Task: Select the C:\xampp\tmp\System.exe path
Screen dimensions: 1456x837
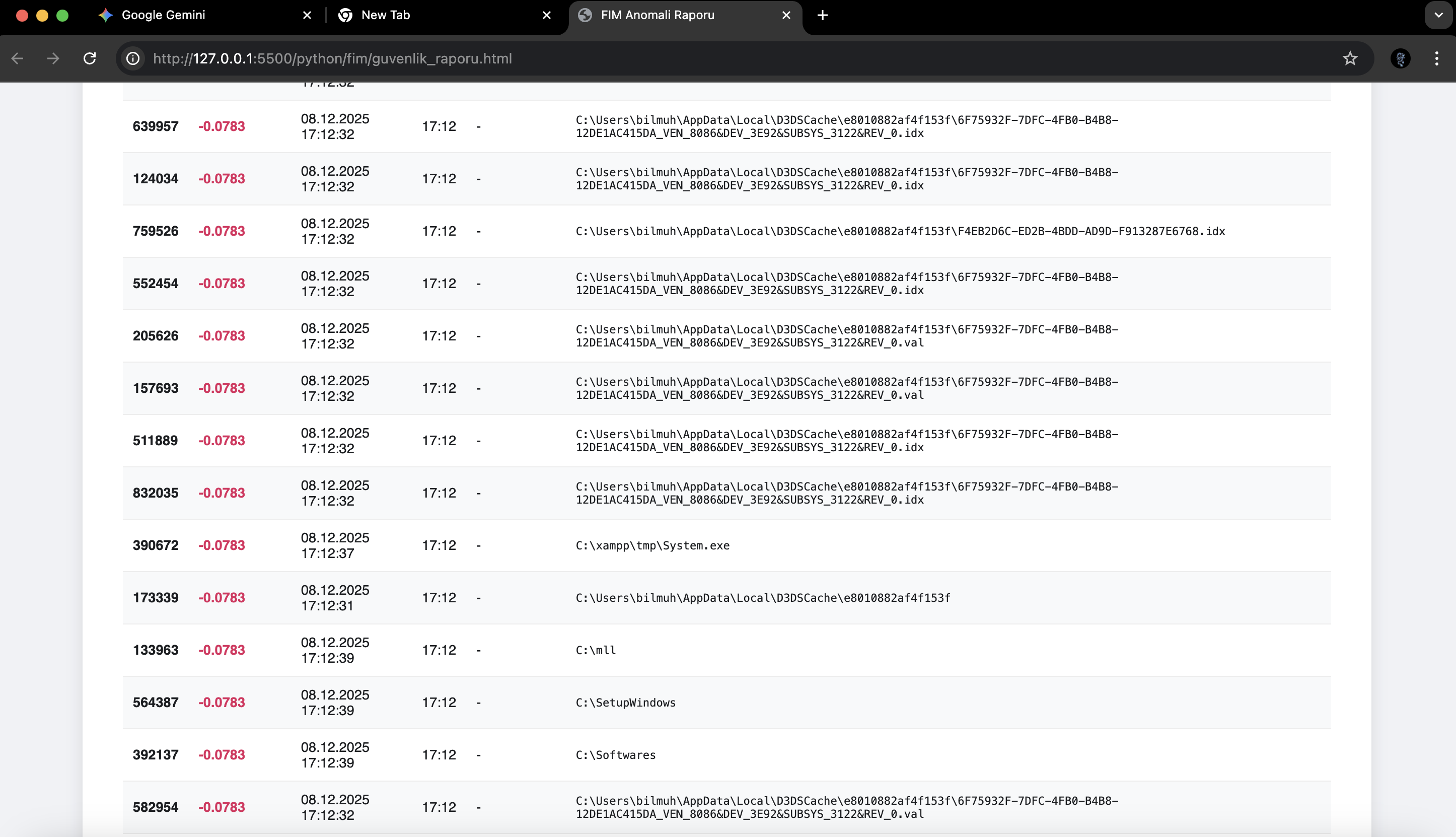Action: (652, 545)
